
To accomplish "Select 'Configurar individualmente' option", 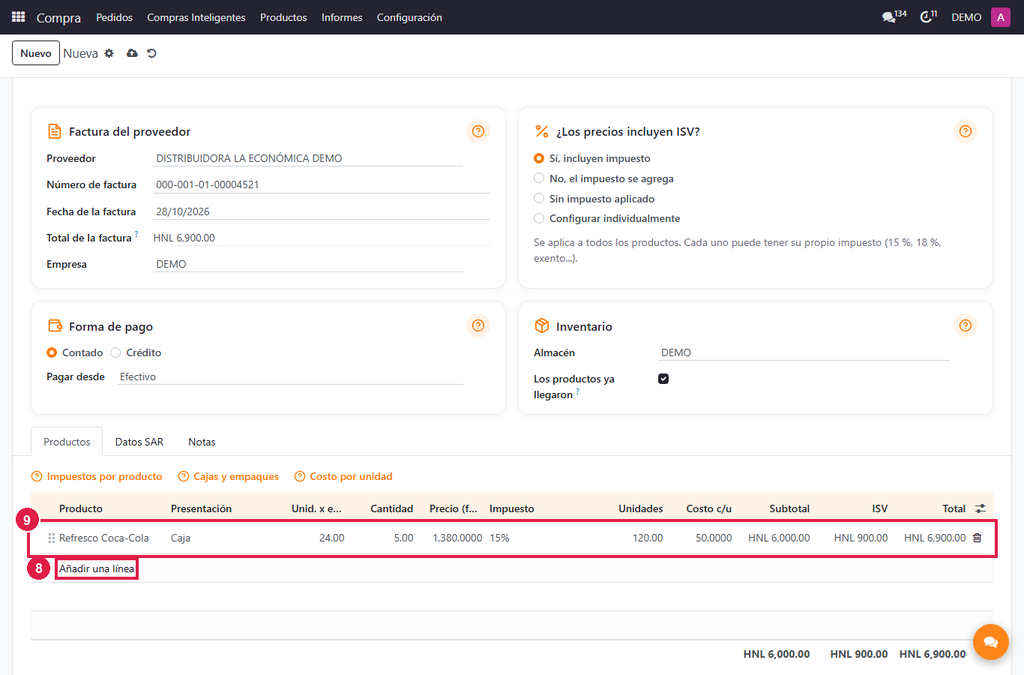I will [539, 218].
